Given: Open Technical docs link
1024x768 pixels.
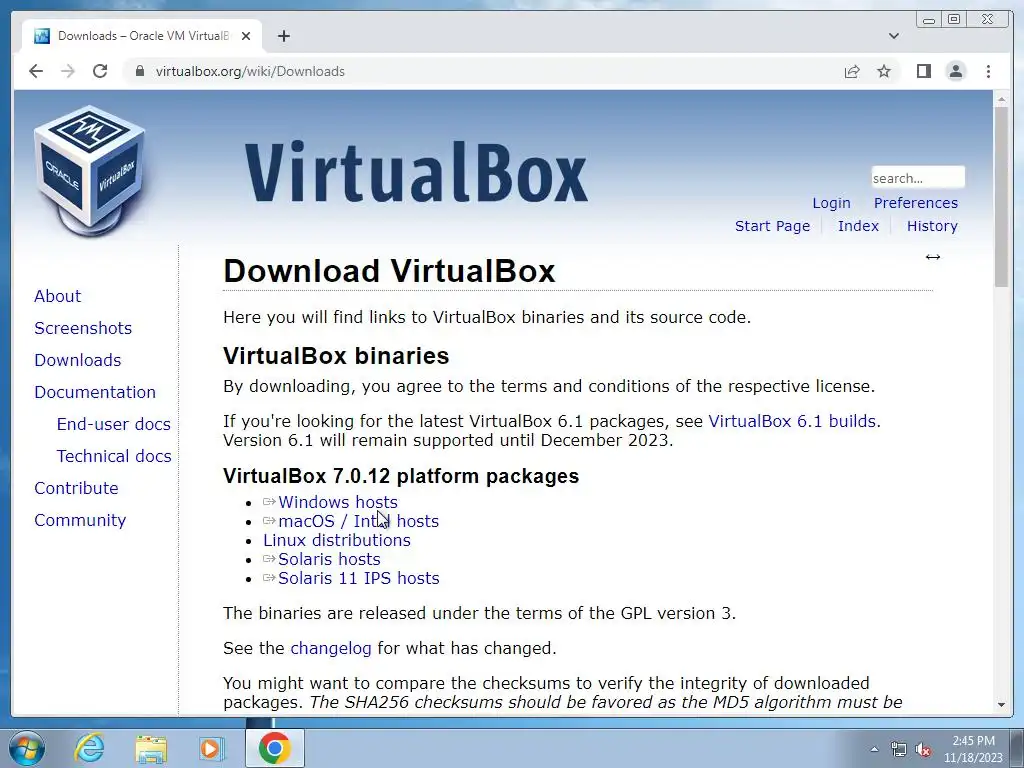Looking at the screenshot, I should pos(114,456).
